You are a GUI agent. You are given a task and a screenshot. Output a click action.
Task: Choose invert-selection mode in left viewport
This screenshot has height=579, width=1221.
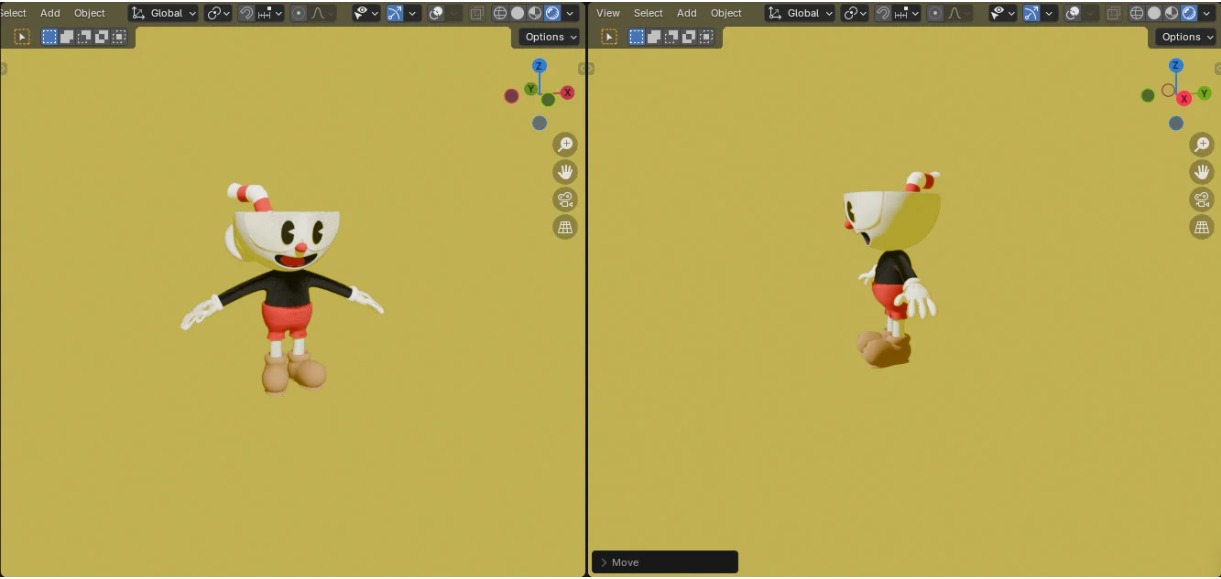coord(101,37)
